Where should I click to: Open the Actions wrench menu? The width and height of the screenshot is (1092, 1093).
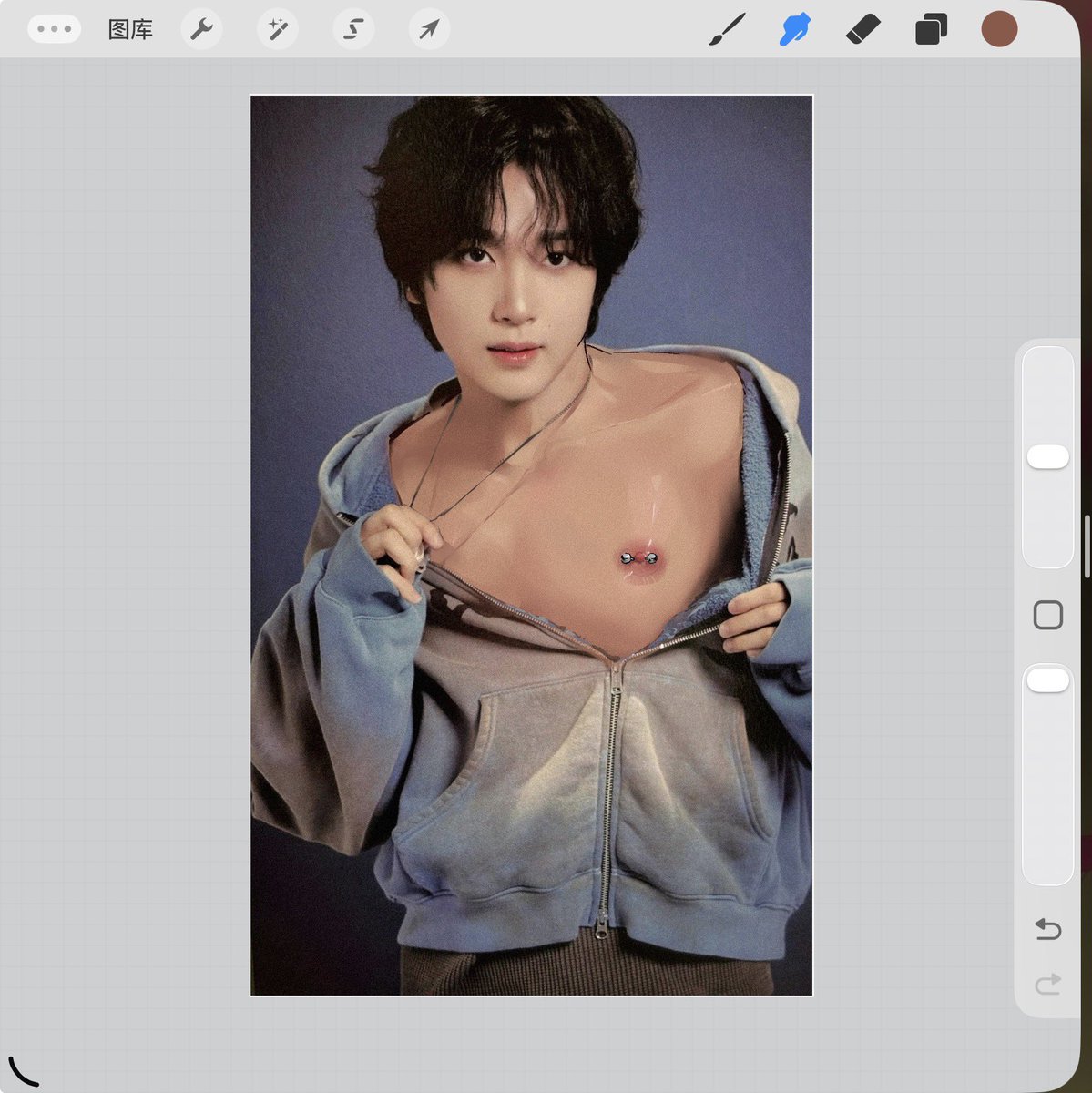click(201, 29)
